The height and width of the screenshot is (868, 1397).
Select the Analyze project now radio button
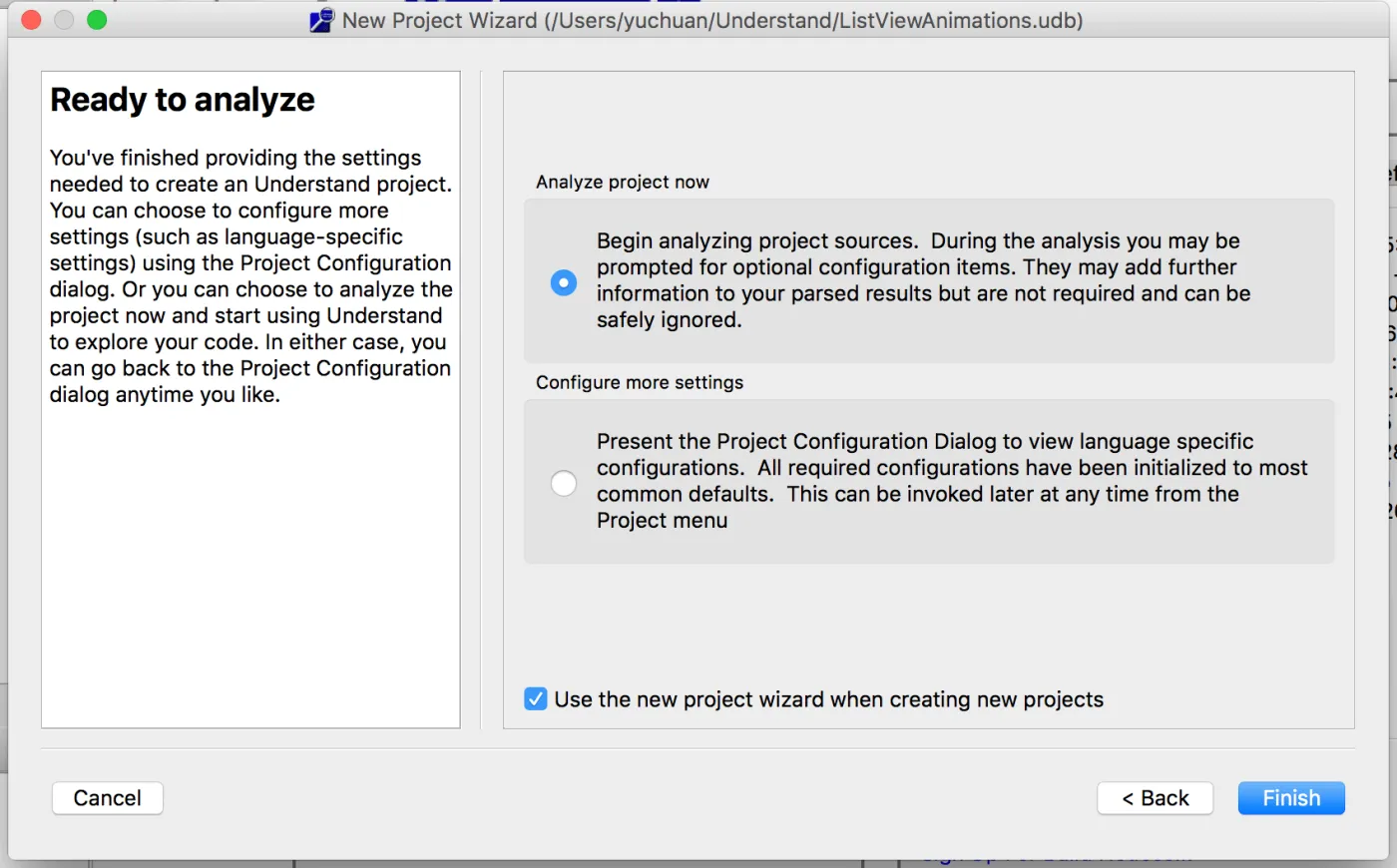click(564, 282)
